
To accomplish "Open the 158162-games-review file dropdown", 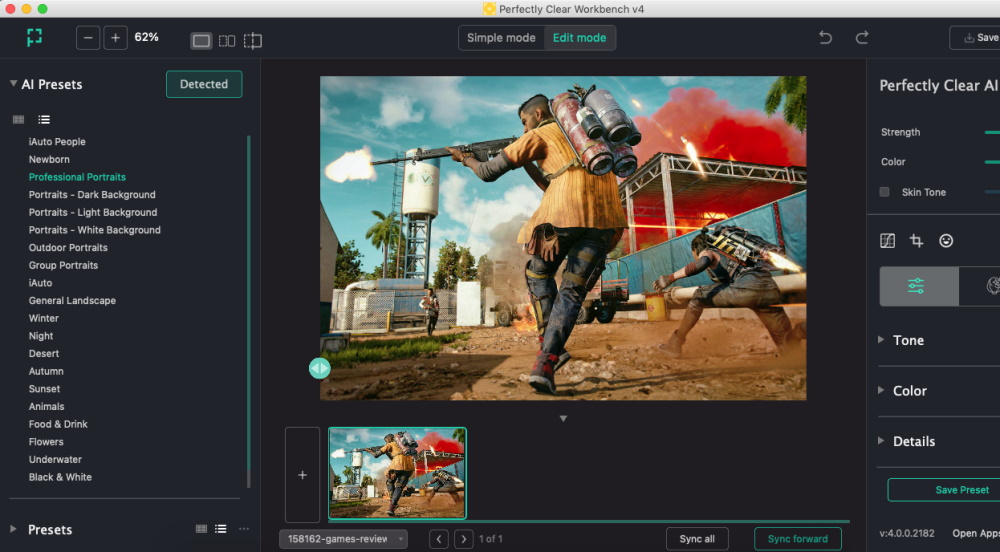I will [x=343, y=539].
